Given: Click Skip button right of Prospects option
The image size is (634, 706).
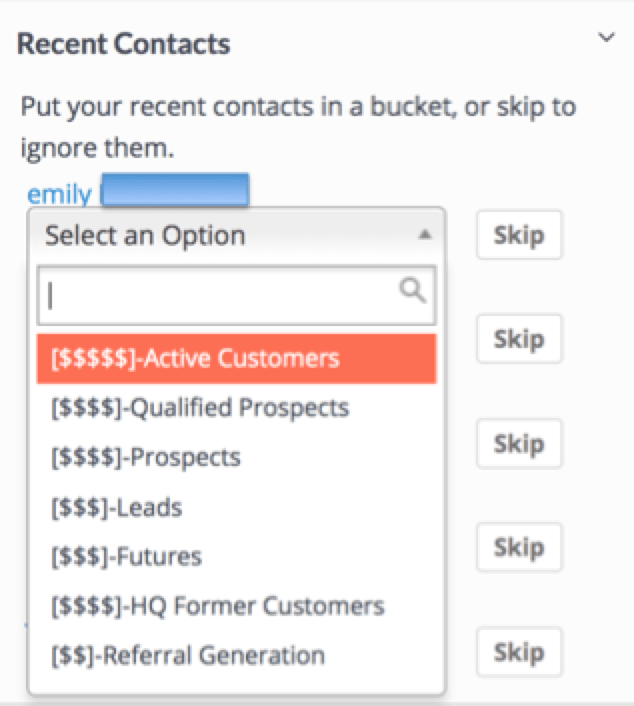Looking at the screenshot, I should point(519,444).
